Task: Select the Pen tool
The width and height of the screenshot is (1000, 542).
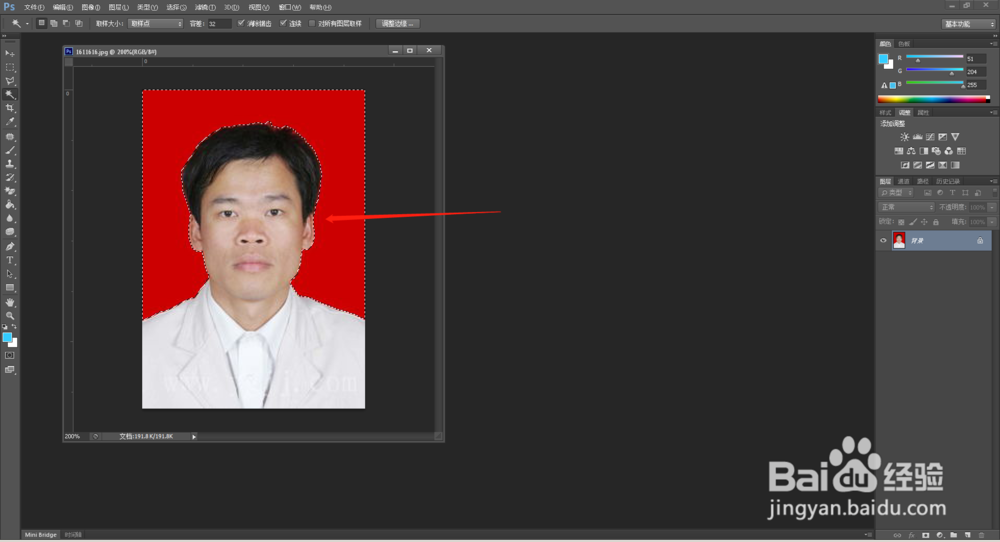Action: 10,247
